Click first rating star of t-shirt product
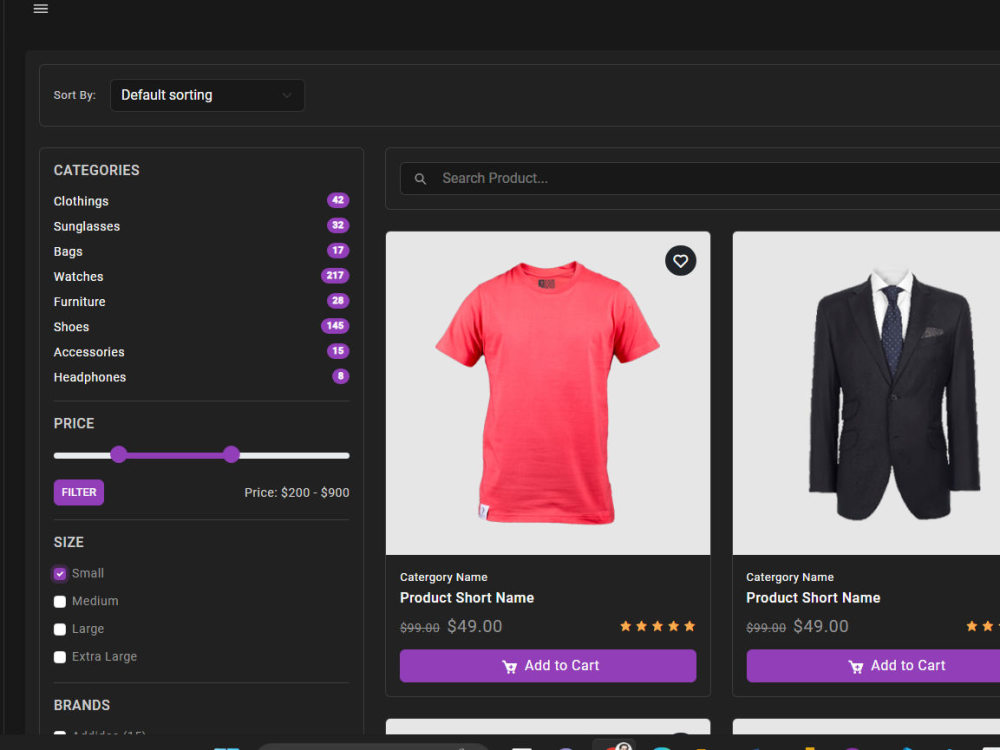Image resolution: width=1000 pixels, height=750 pixels. click(626, 626)
